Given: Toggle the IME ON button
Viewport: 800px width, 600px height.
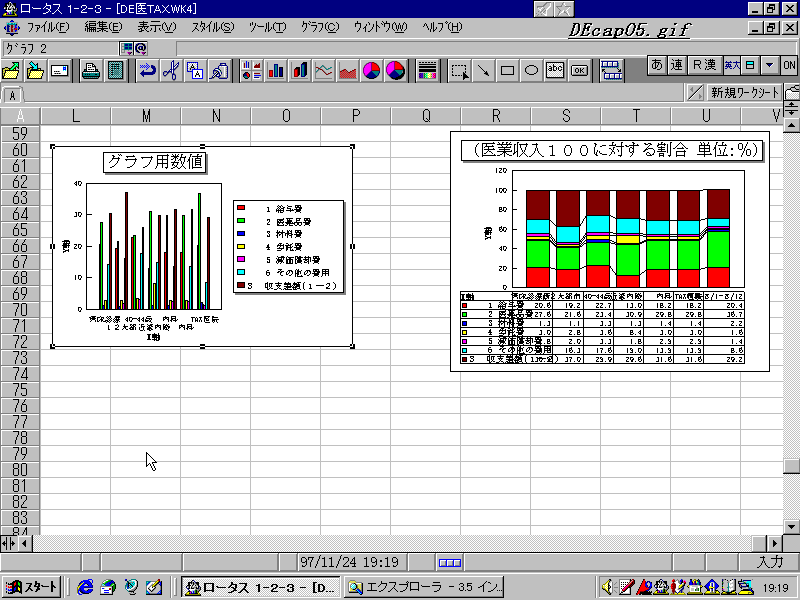Looking at the screenshot, I should [789, 65].
